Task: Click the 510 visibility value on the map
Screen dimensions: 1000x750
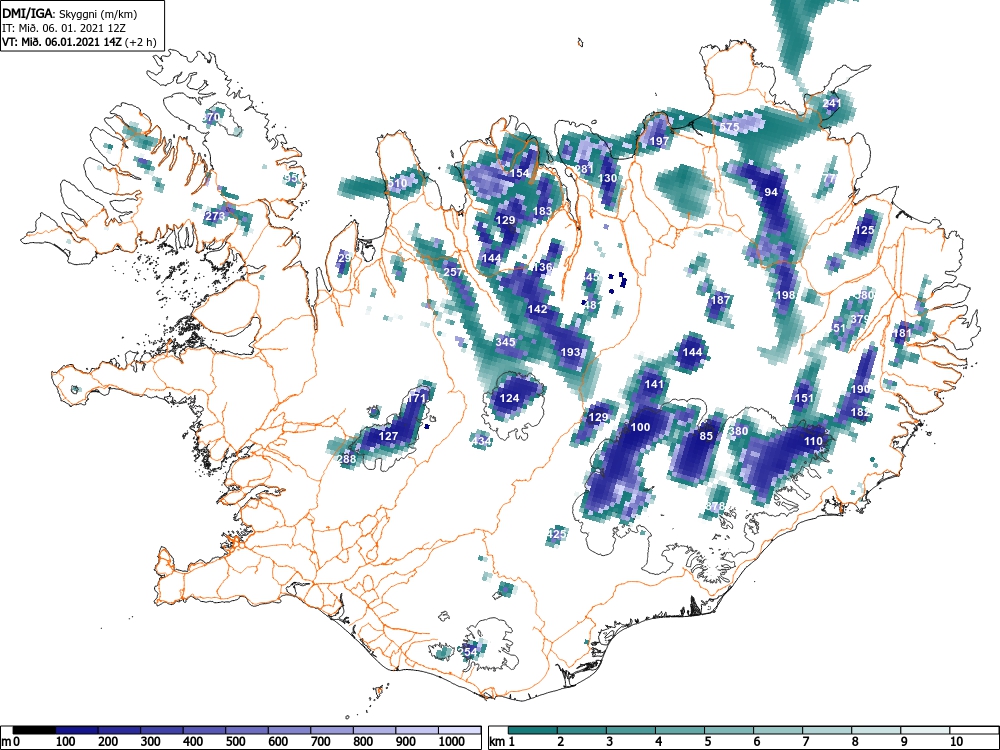Action: click(397, 183)
